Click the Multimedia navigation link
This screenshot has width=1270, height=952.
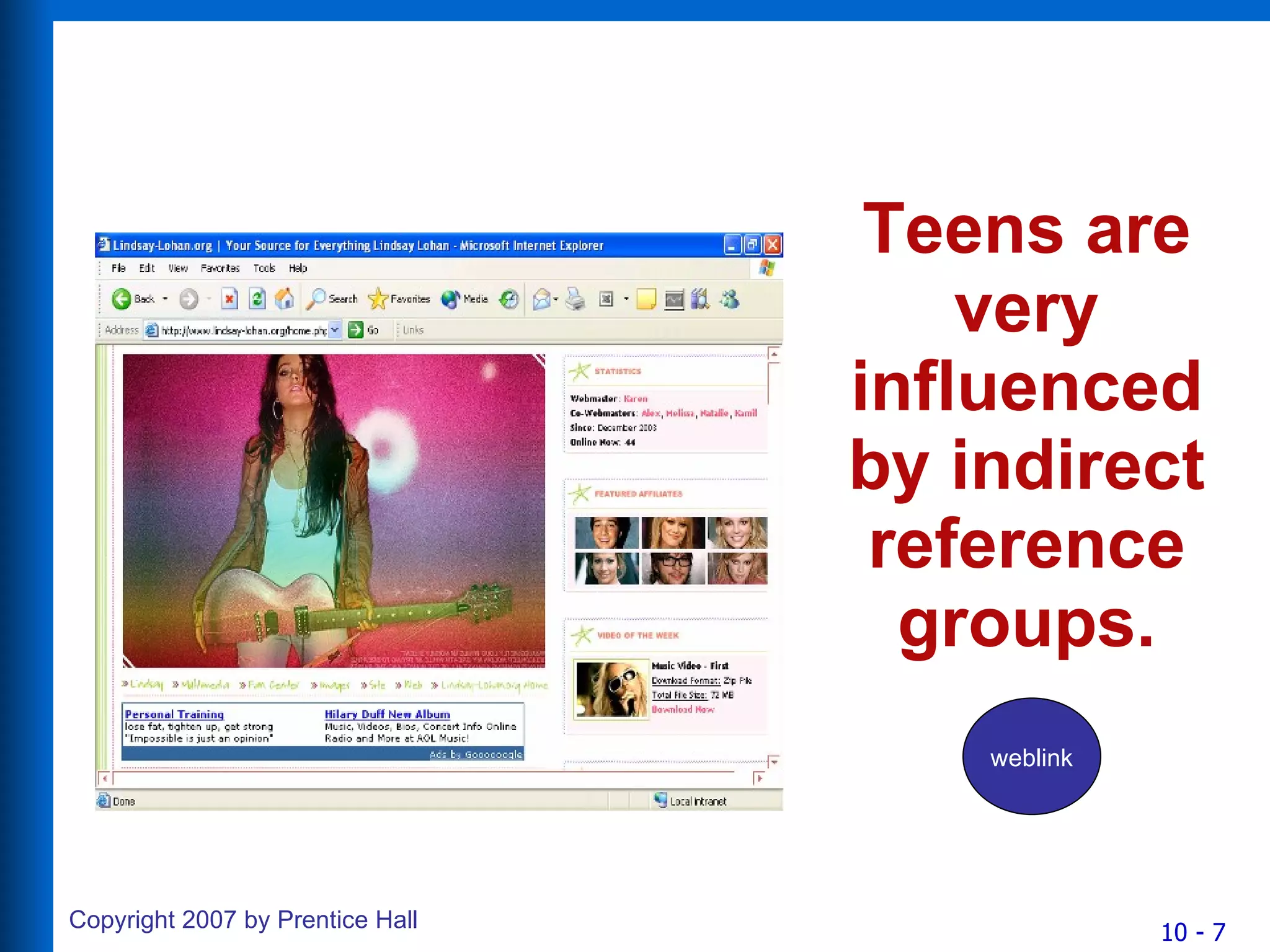point(205,685)
